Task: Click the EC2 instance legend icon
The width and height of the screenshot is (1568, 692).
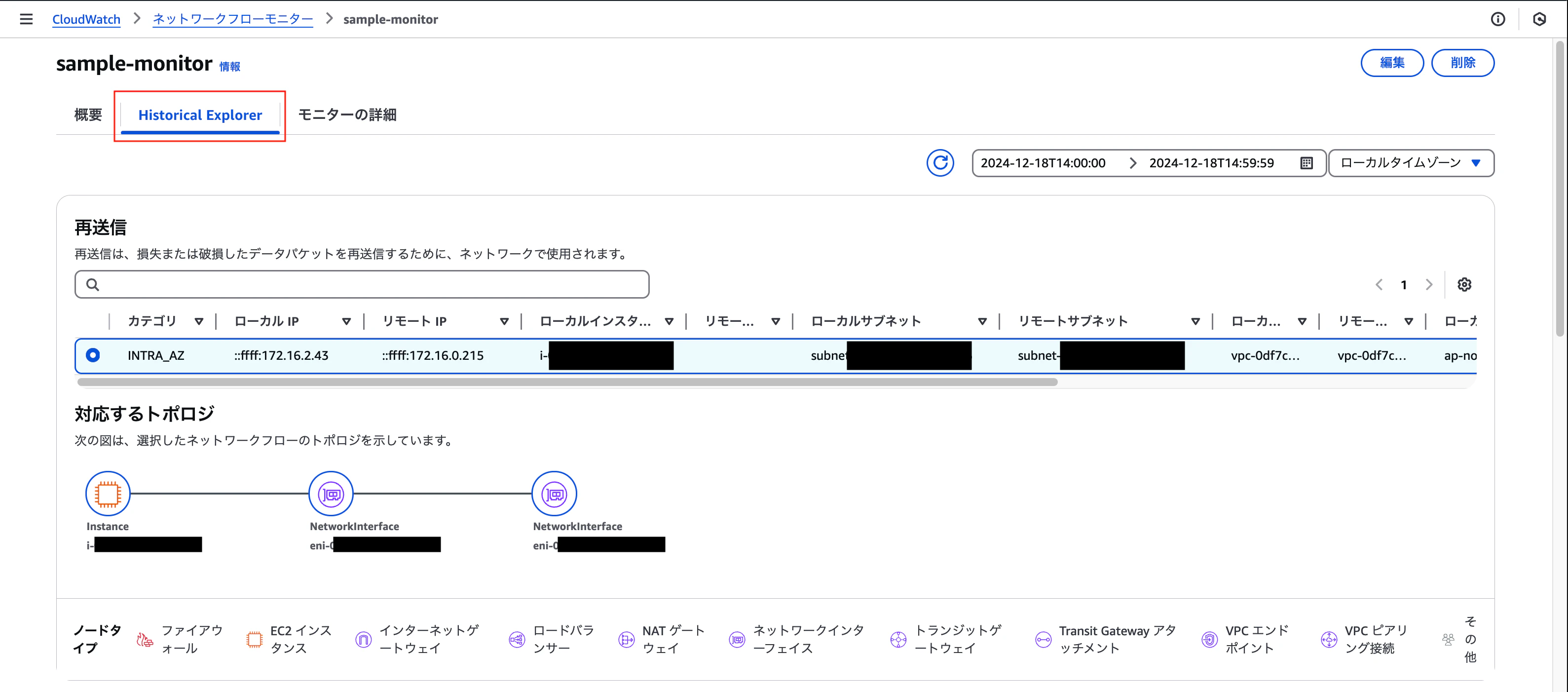Action: coord(255,639)
